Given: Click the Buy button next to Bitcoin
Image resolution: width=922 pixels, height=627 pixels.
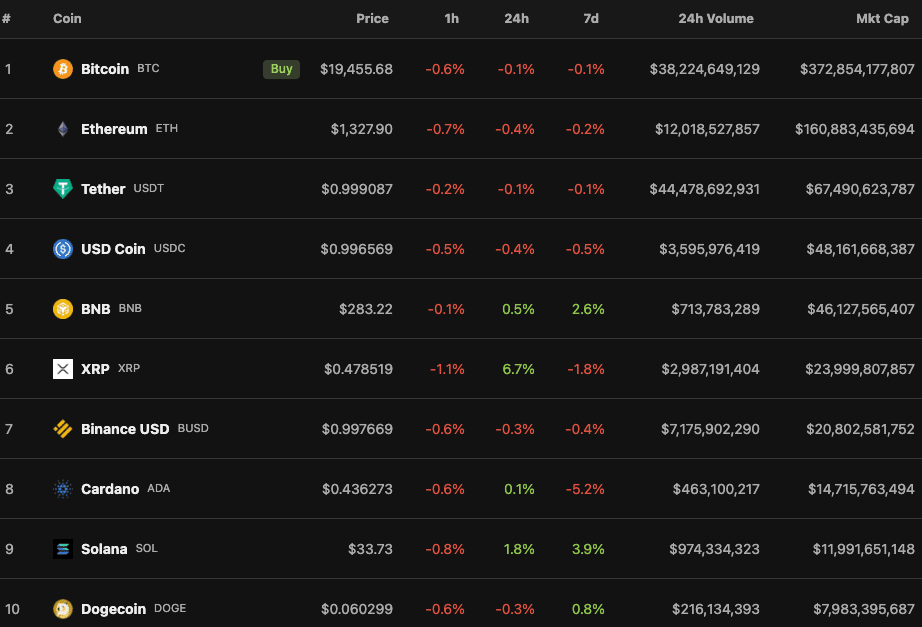Looking at the screenshot, I should [281, 69].
